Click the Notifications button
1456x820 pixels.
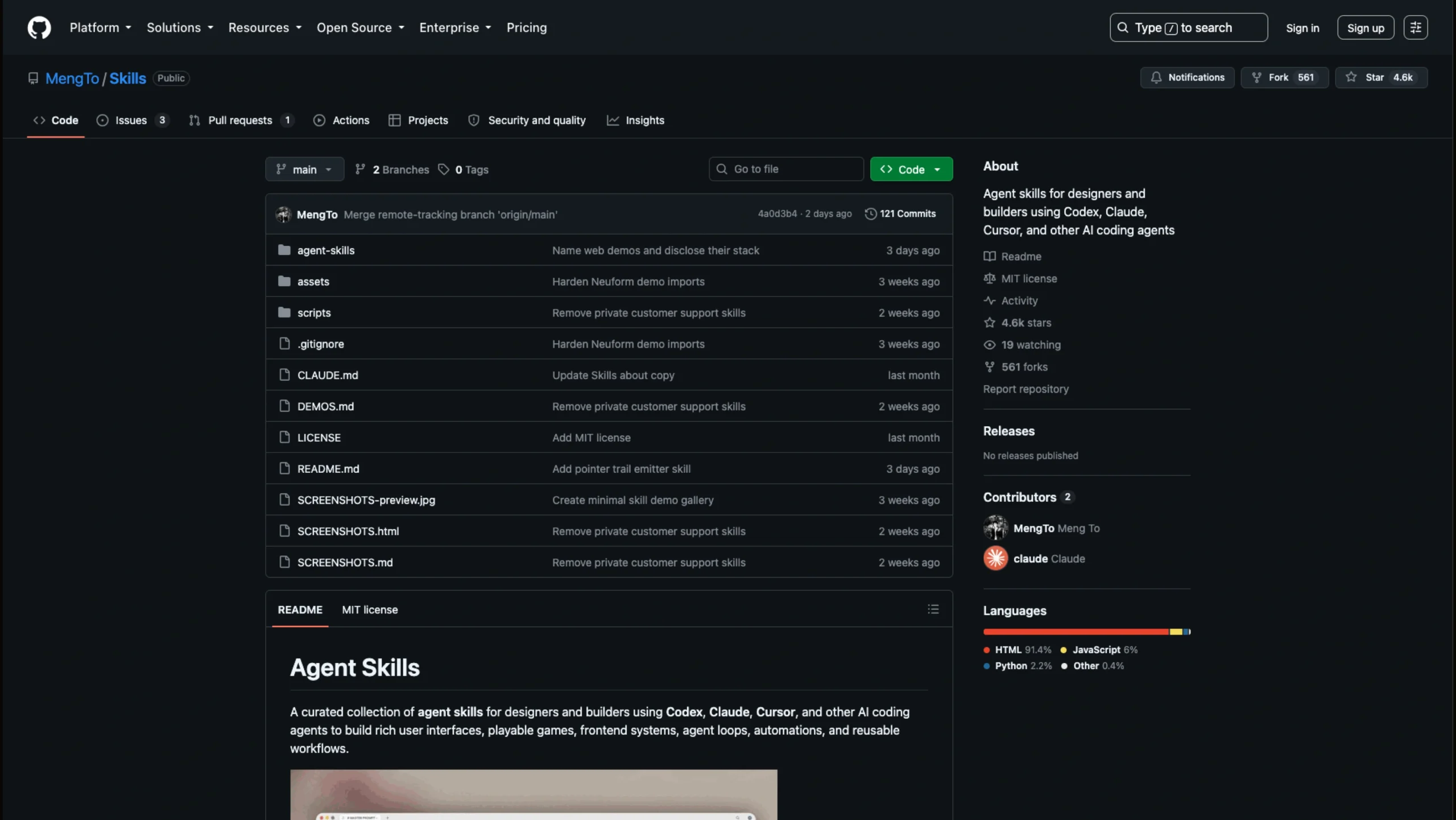coord(1187,77)
